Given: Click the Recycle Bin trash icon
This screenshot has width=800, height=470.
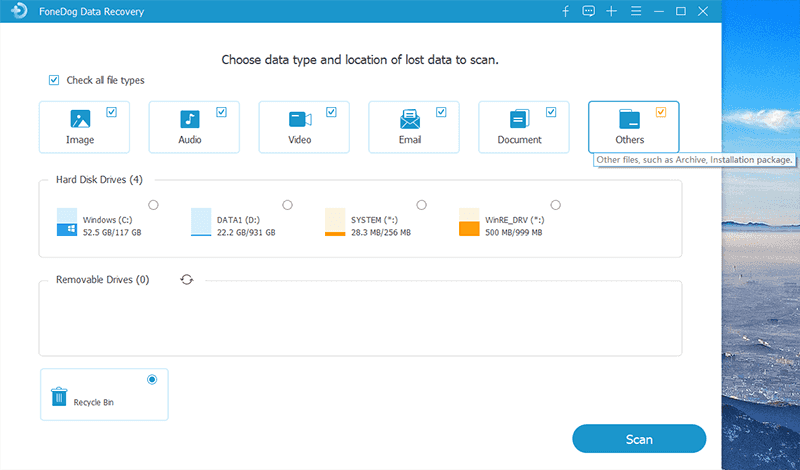Looking at the screenshot, I should pos(59,396).
